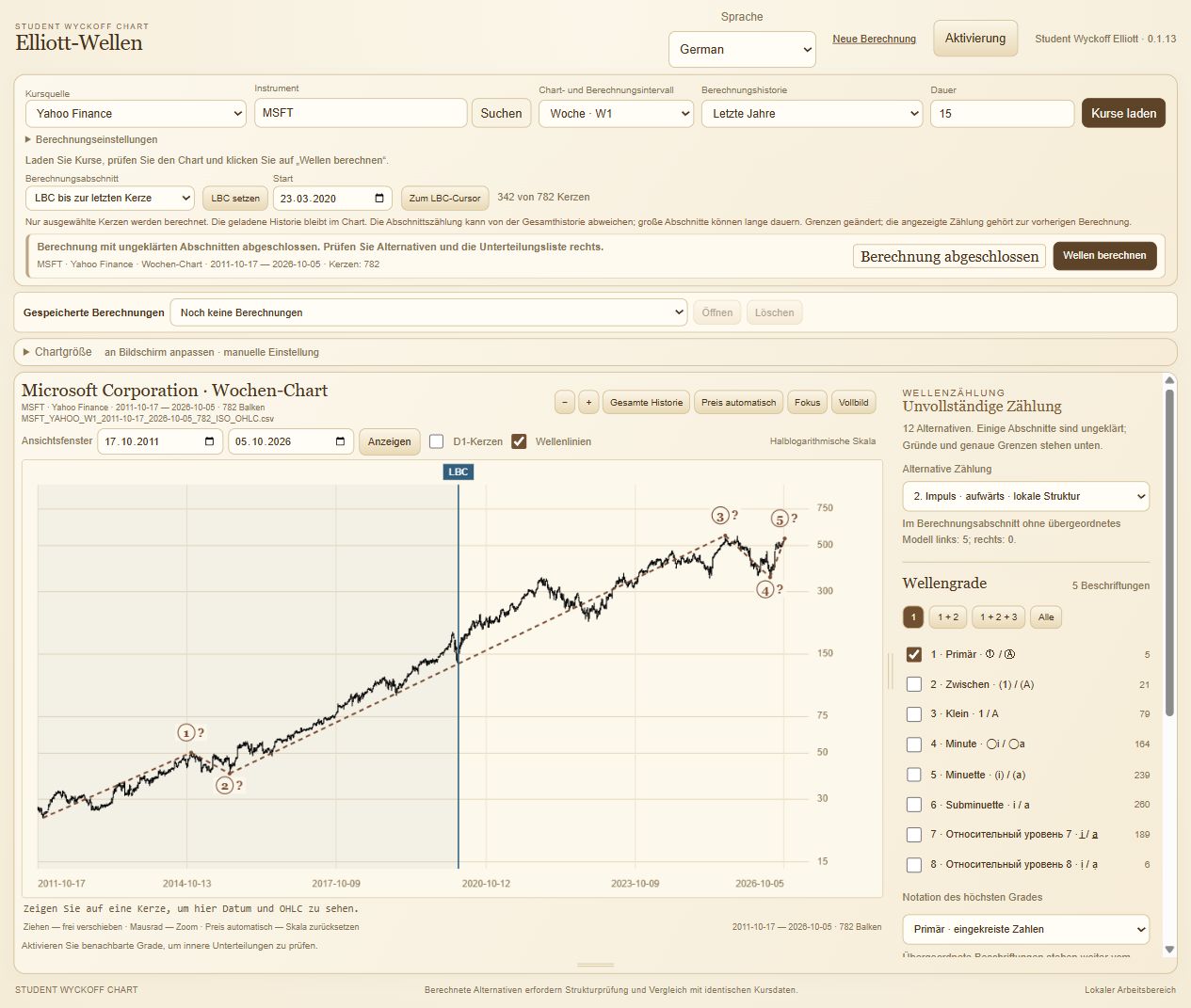Image resolution: width=1191 pixels, height=1008 pixels.
Task: Click the chart height resize handle
Action: (595, 965)
